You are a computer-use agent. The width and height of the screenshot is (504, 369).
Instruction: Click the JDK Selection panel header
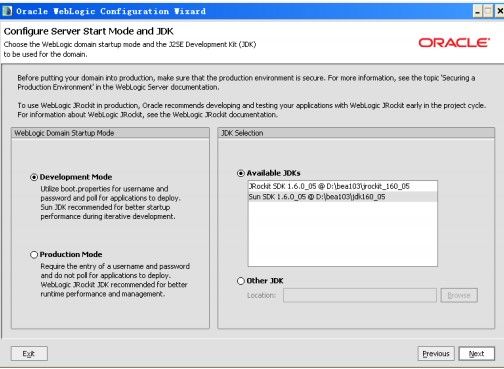[356, 133]
